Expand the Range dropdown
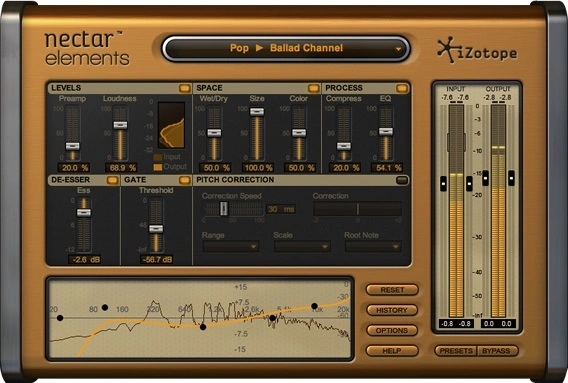Image resolution: width=568 pixels, height=383 pixels. tap(231, 246)
